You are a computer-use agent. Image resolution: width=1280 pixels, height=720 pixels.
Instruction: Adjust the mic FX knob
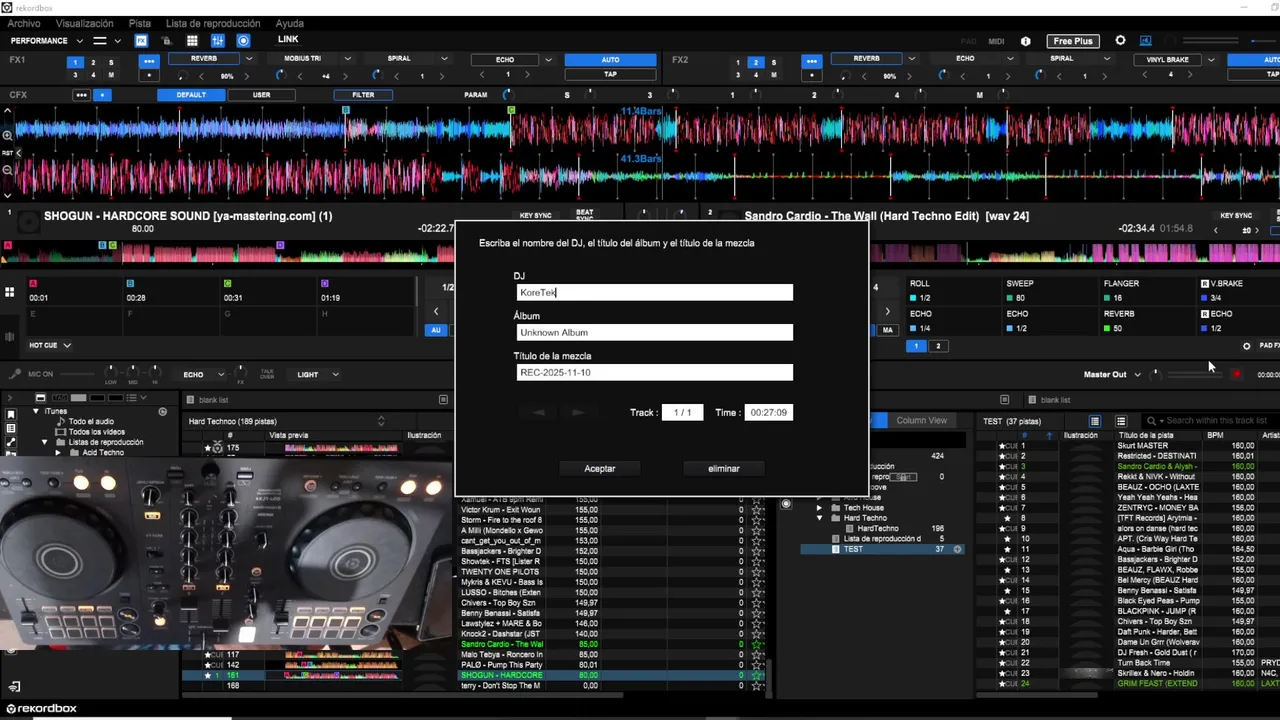coord(240,373)
